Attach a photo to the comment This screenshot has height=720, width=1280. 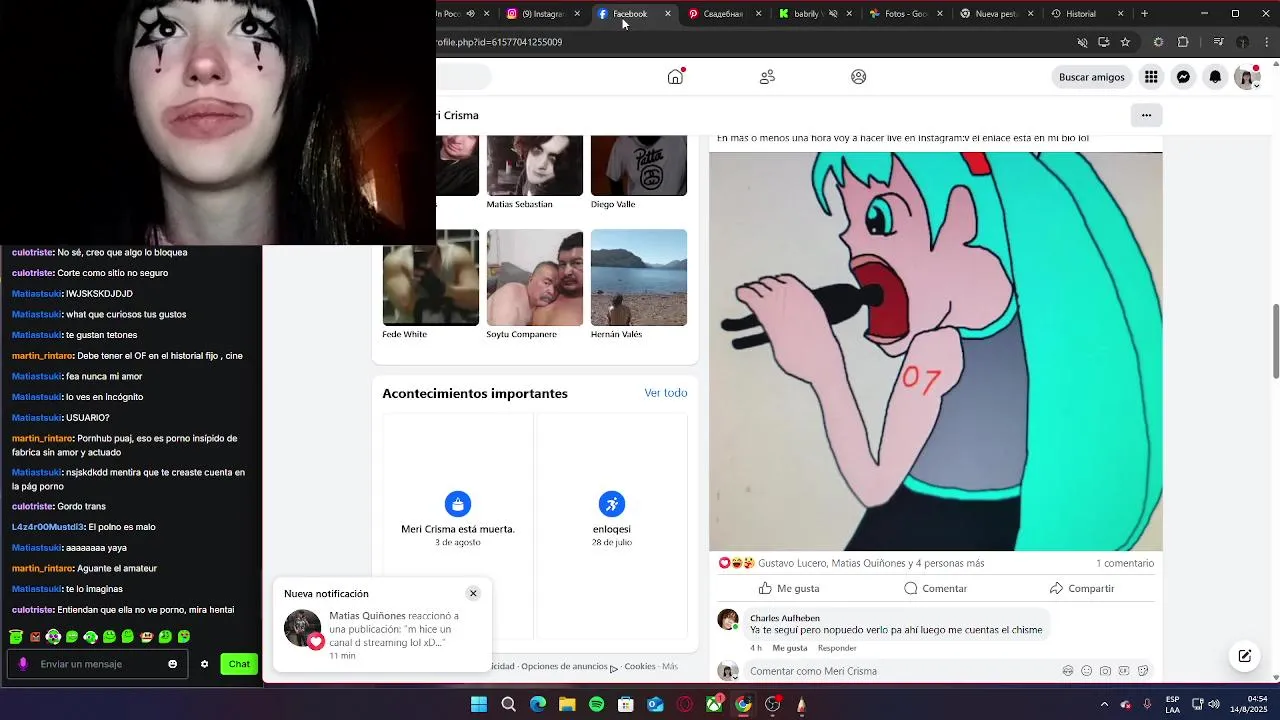[x=1105, y=671]
